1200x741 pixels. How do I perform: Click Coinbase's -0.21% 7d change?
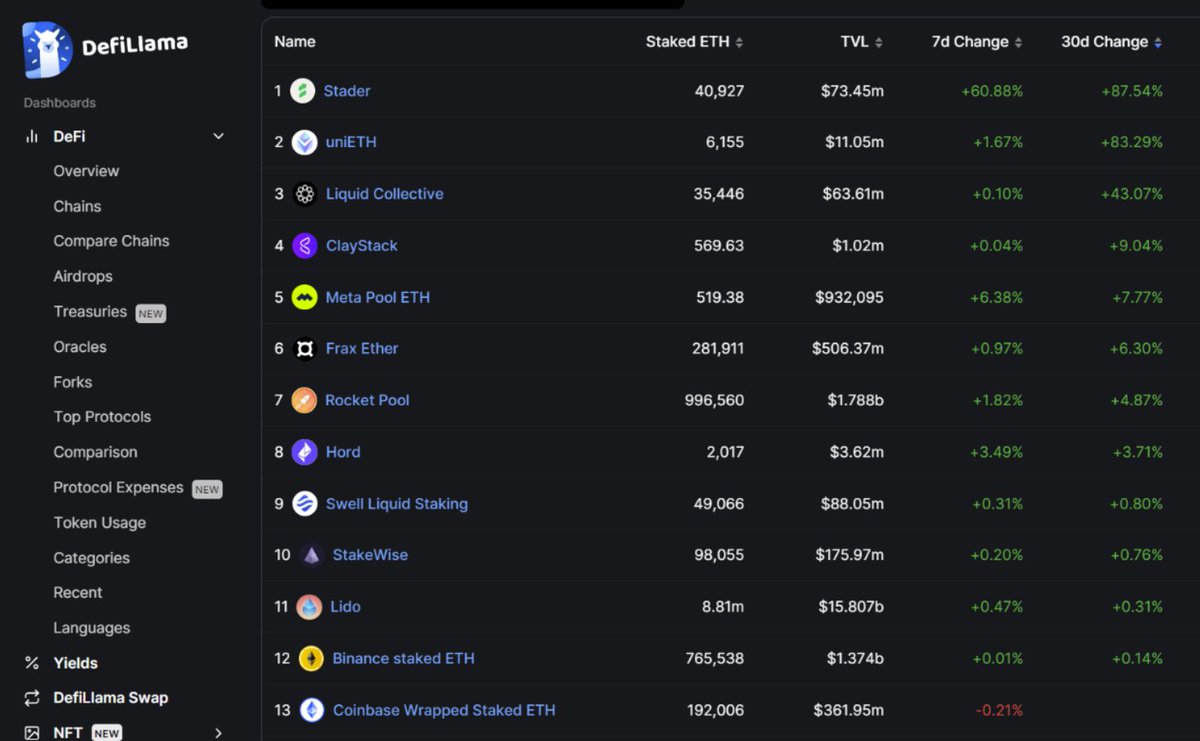pyautogui.click(x=1000, y=711)
